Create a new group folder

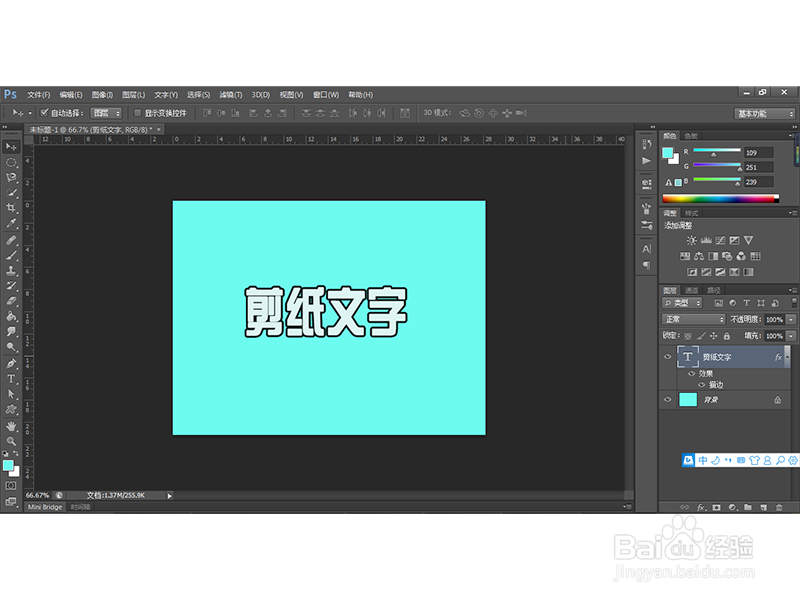coord(748,507)
